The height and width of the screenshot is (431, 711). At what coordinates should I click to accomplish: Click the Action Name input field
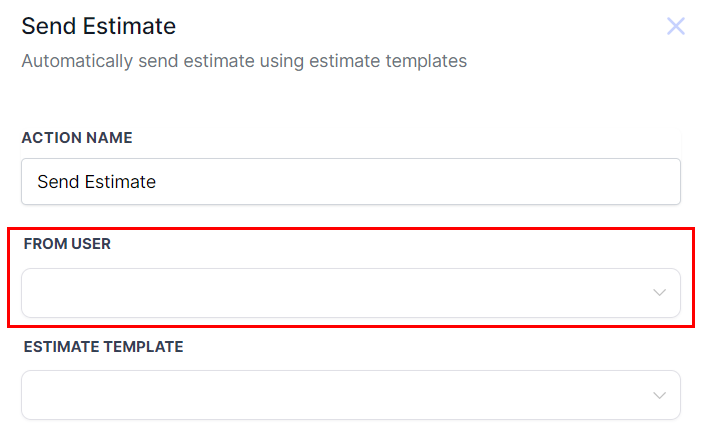pyautogui.click(x=350, y=182)
